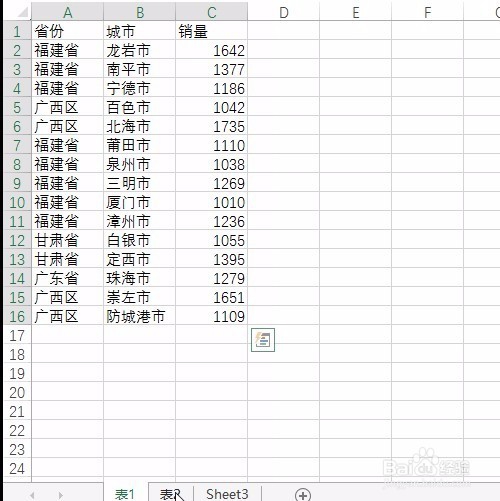Select 广西区 cell in row 5
500x501 pixels.
68,107
